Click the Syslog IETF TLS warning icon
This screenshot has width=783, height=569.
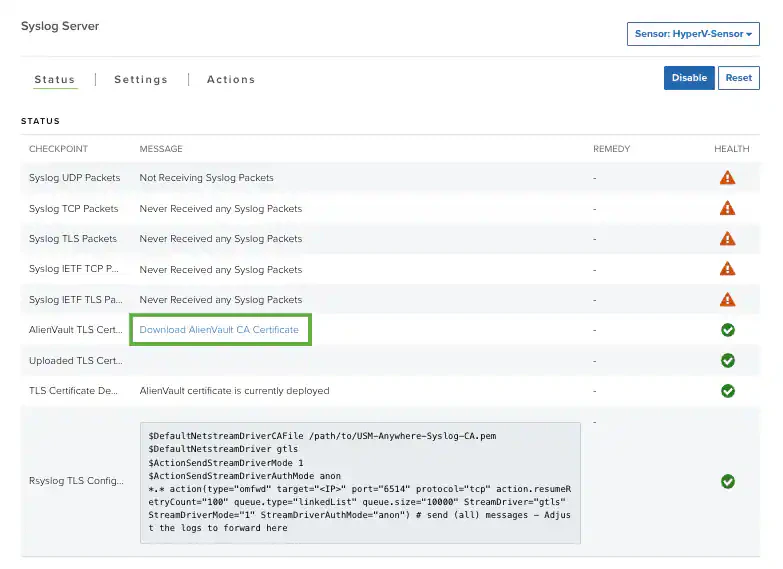727,300
